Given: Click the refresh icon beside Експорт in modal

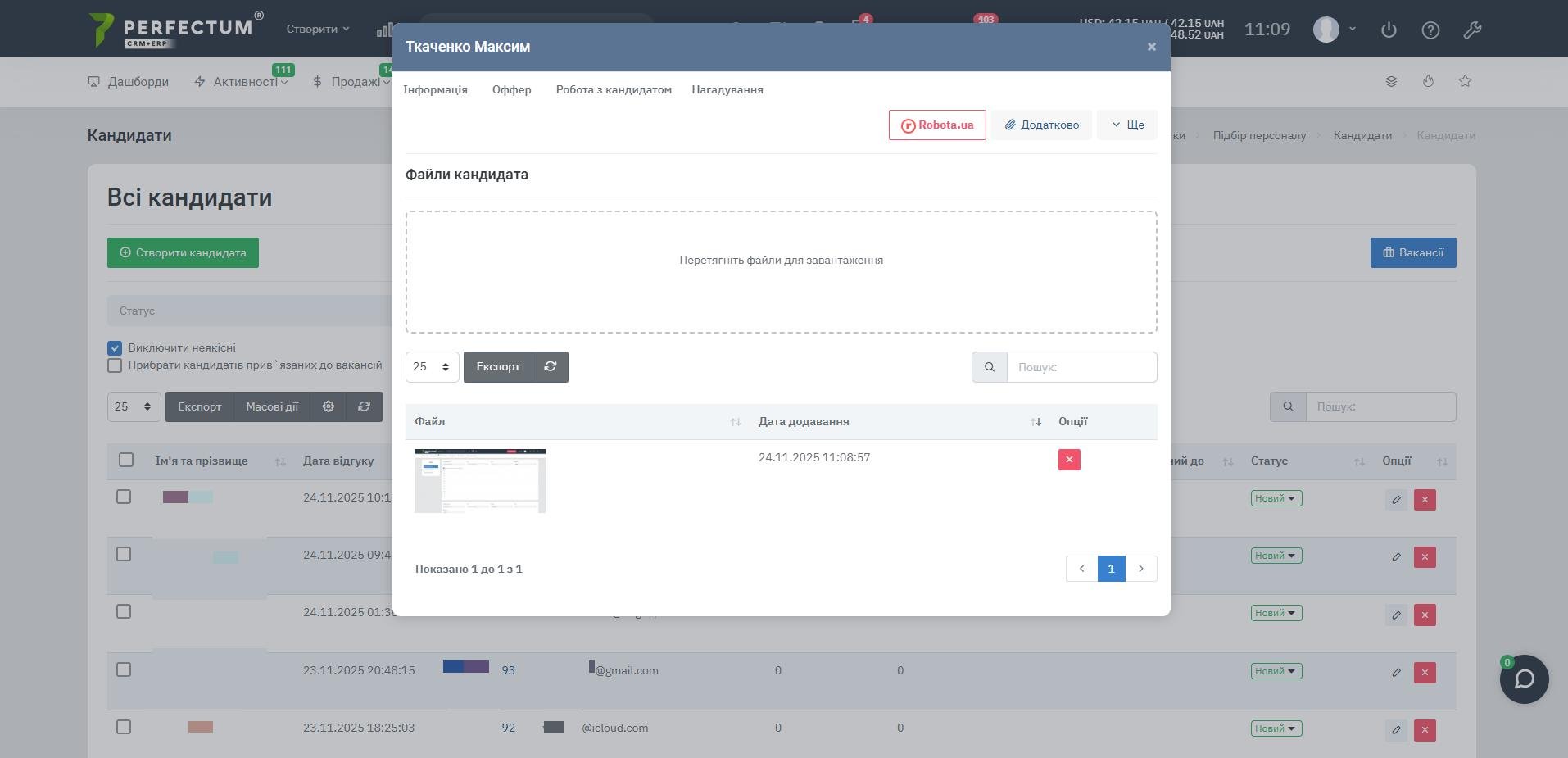Looking at the screenshot, I should [550, 367].
